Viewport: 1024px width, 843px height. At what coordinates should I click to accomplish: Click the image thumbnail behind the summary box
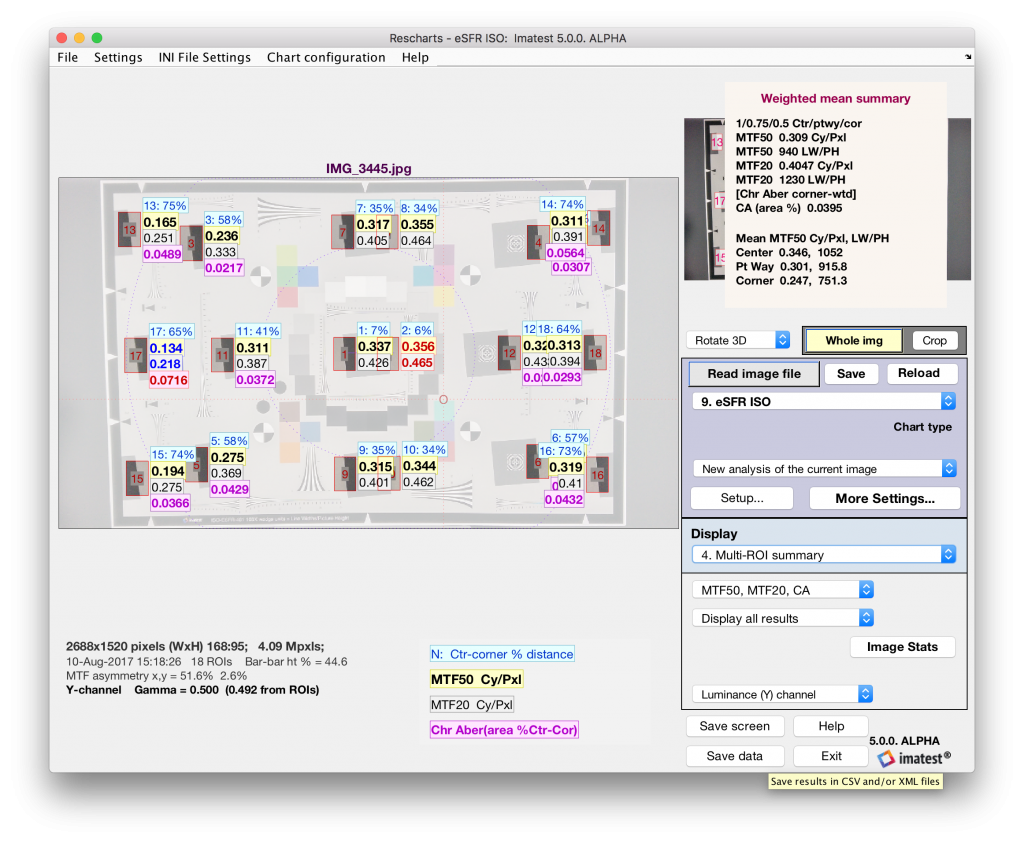pos(704,199)
